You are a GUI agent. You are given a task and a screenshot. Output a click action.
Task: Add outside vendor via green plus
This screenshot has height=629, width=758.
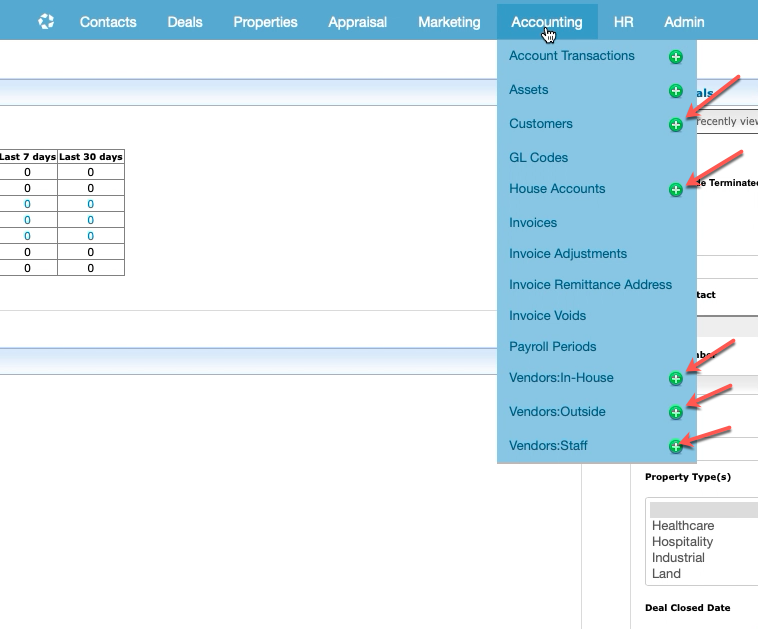click(x=676, y=413)
